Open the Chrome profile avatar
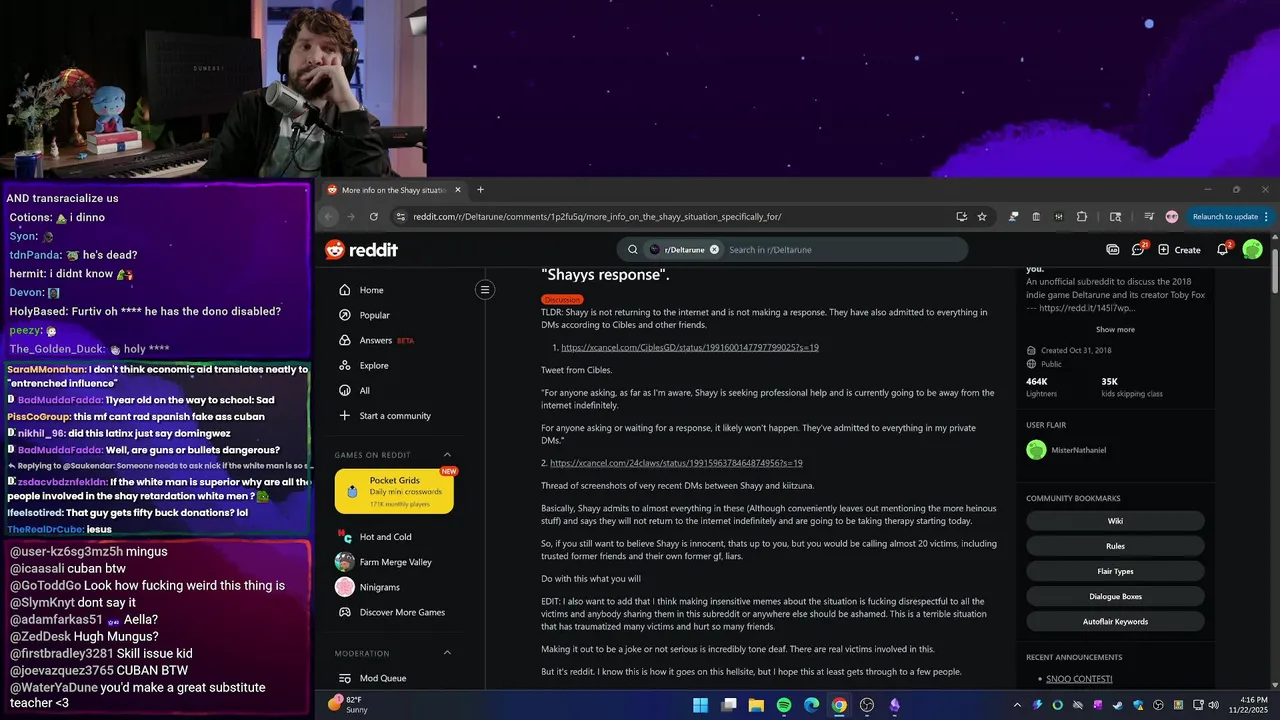This screenshot has height=720, width=1280. point(1172,217)
